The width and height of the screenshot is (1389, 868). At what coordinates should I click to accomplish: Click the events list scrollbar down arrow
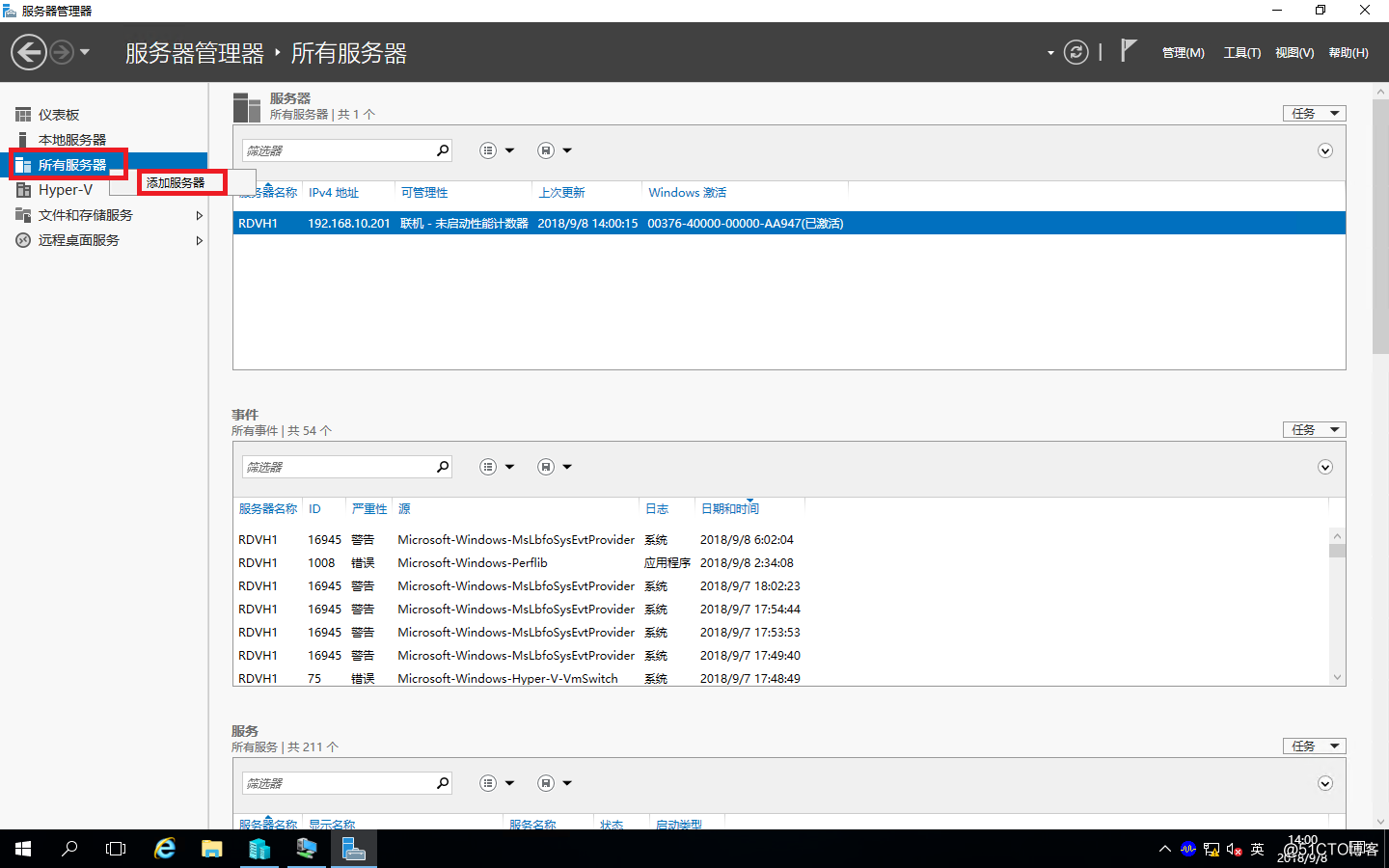tap(1337, 677)
